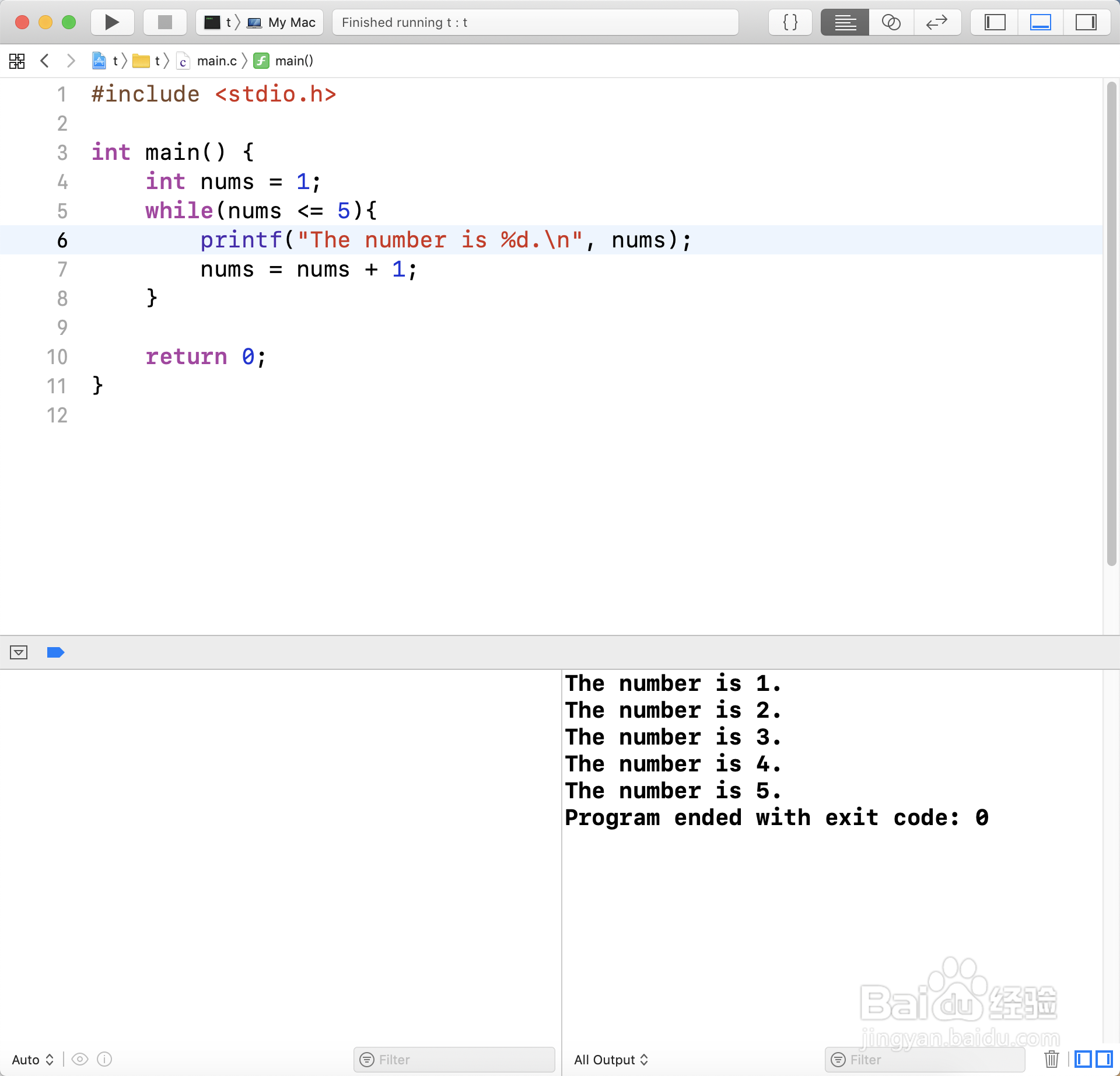Toggle breakpoints with blue arrow icon
Screen dimensions: 1120x1076
pos(55,652)
